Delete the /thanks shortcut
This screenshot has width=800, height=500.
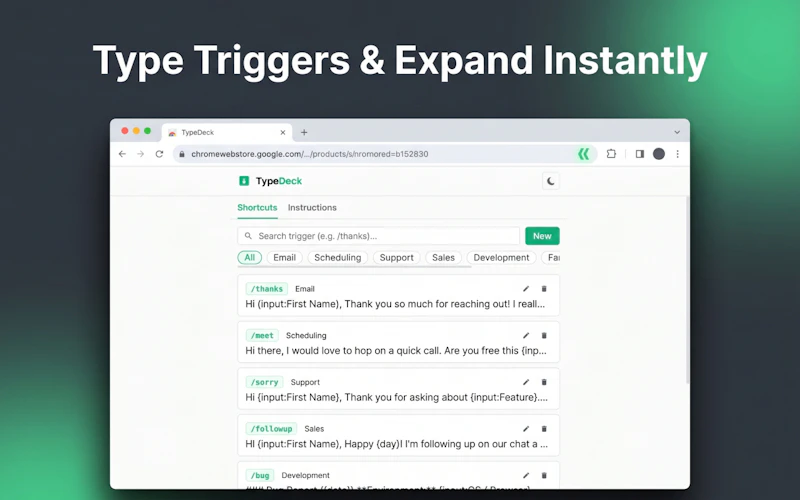click(544, 289)
